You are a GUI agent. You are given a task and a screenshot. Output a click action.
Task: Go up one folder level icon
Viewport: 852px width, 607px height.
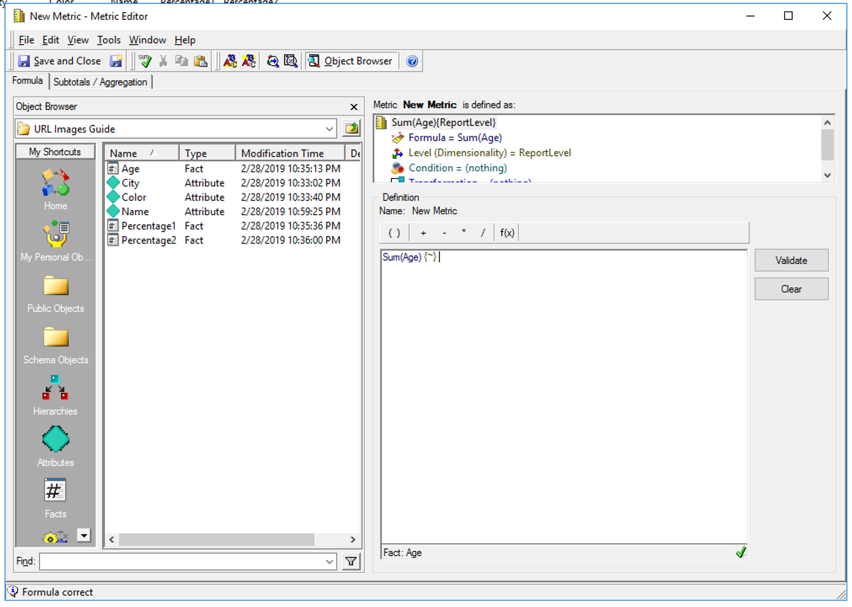351,129
